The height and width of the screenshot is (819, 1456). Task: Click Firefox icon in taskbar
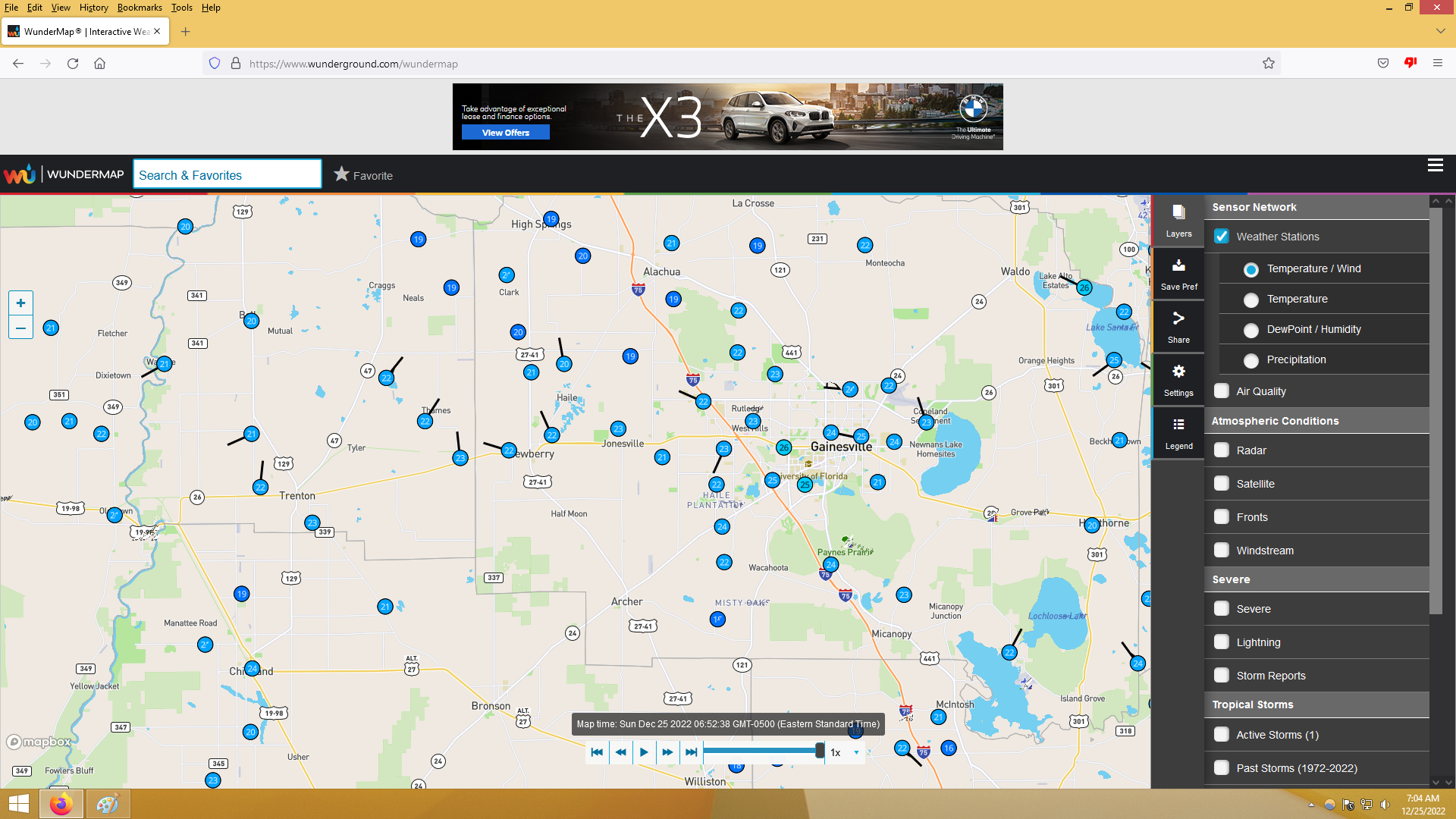click(x=61, y=804)
